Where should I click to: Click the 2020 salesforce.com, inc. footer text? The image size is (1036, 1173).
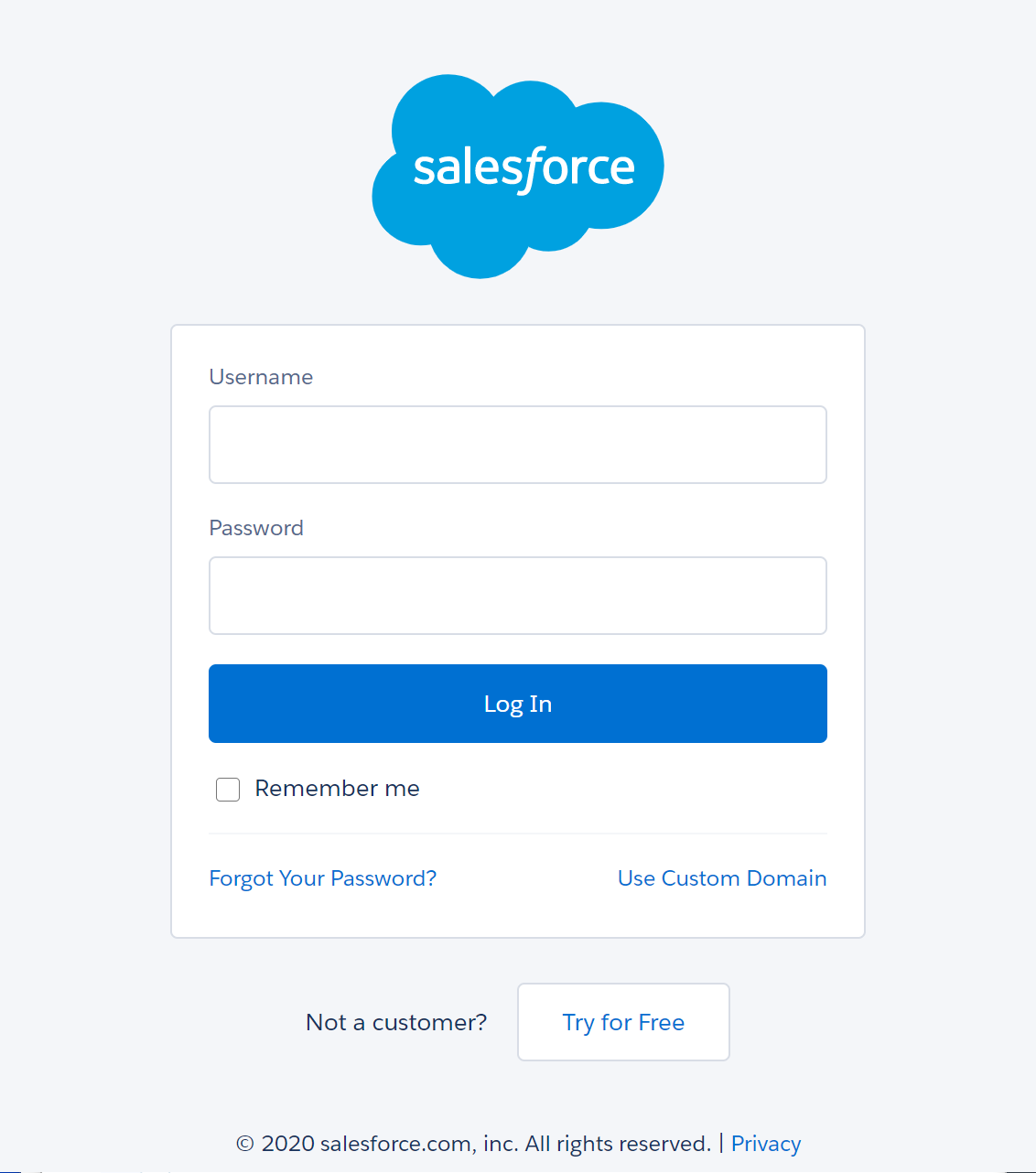pos(390,1144)
